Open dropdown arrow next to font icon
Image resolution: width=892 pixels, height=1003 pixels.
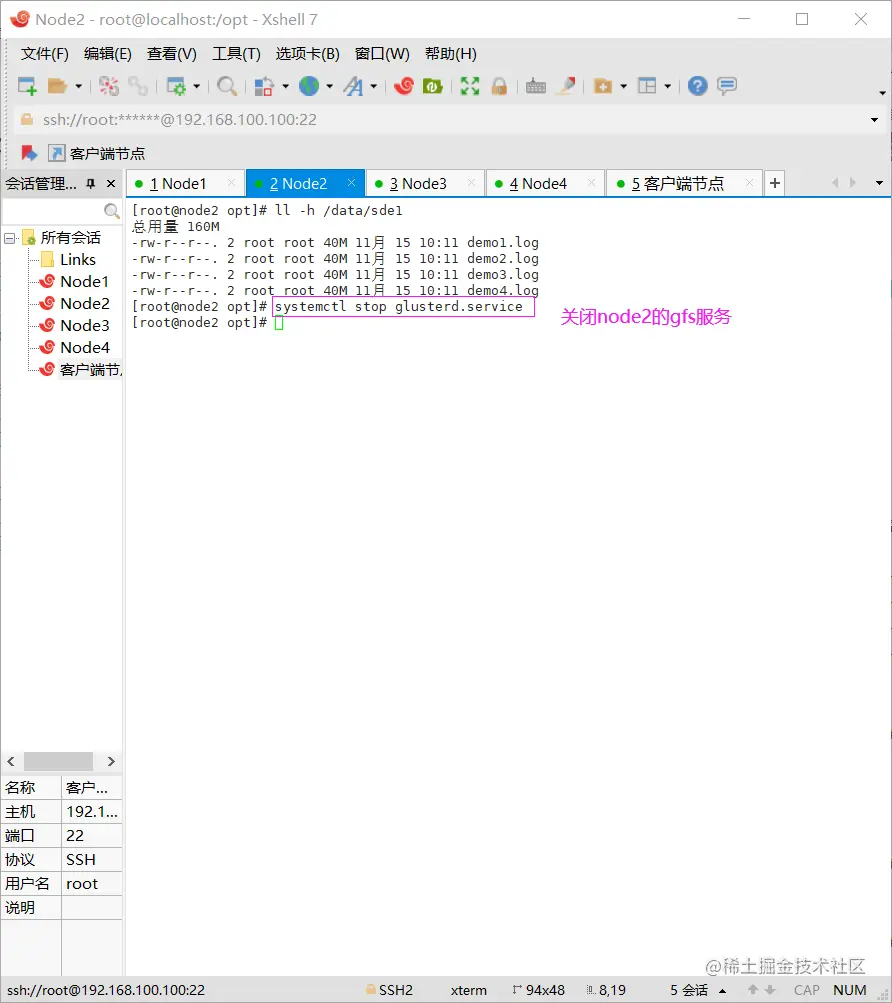point(374,86)
